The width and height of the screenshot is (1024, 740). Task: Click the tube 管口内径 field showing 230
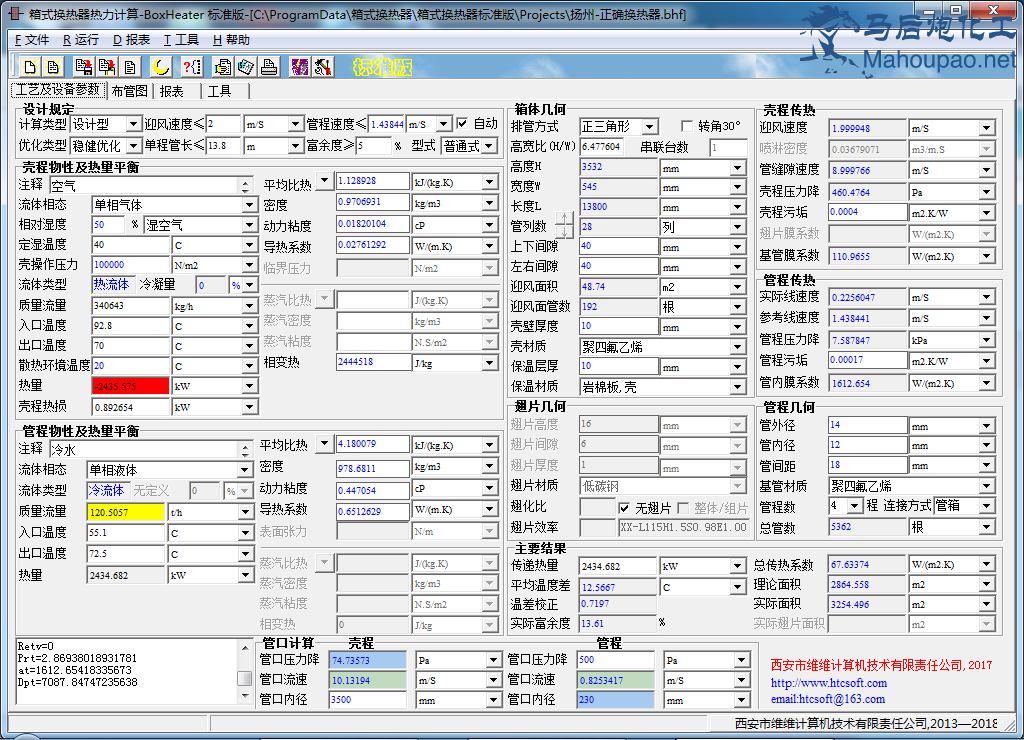[x=615, y=700]
